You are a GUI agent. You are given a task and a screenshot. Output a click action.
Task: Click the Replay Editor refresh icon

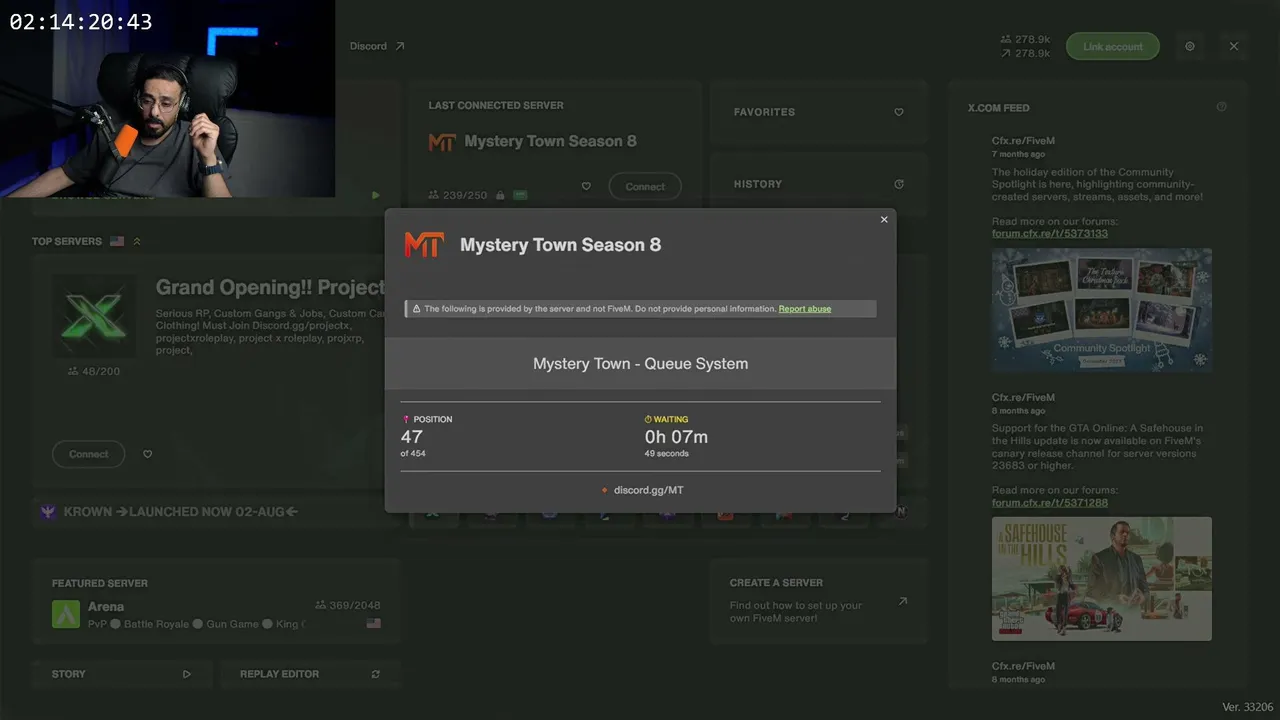(x=376, y=674)
